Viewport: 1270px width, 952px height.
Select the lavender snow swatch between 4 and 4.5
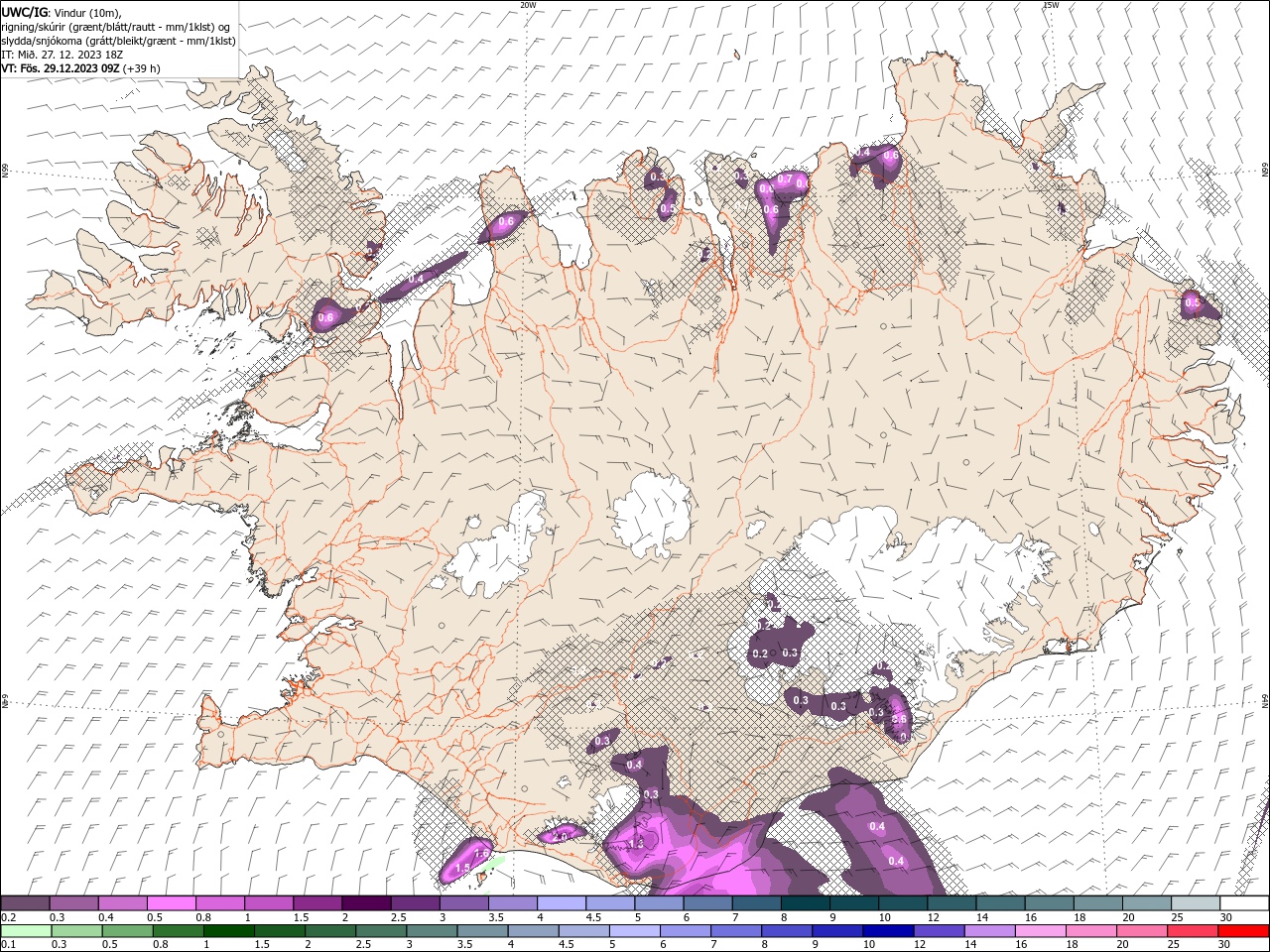[561, 902]
